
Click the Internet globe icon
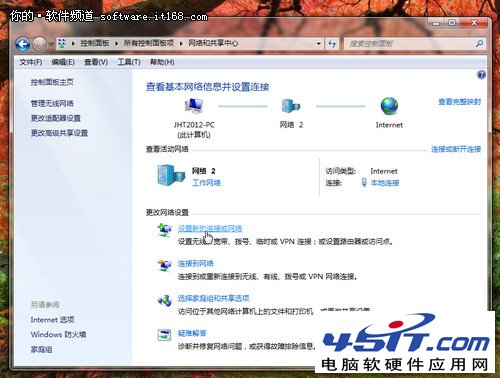(x=389, y=106)
